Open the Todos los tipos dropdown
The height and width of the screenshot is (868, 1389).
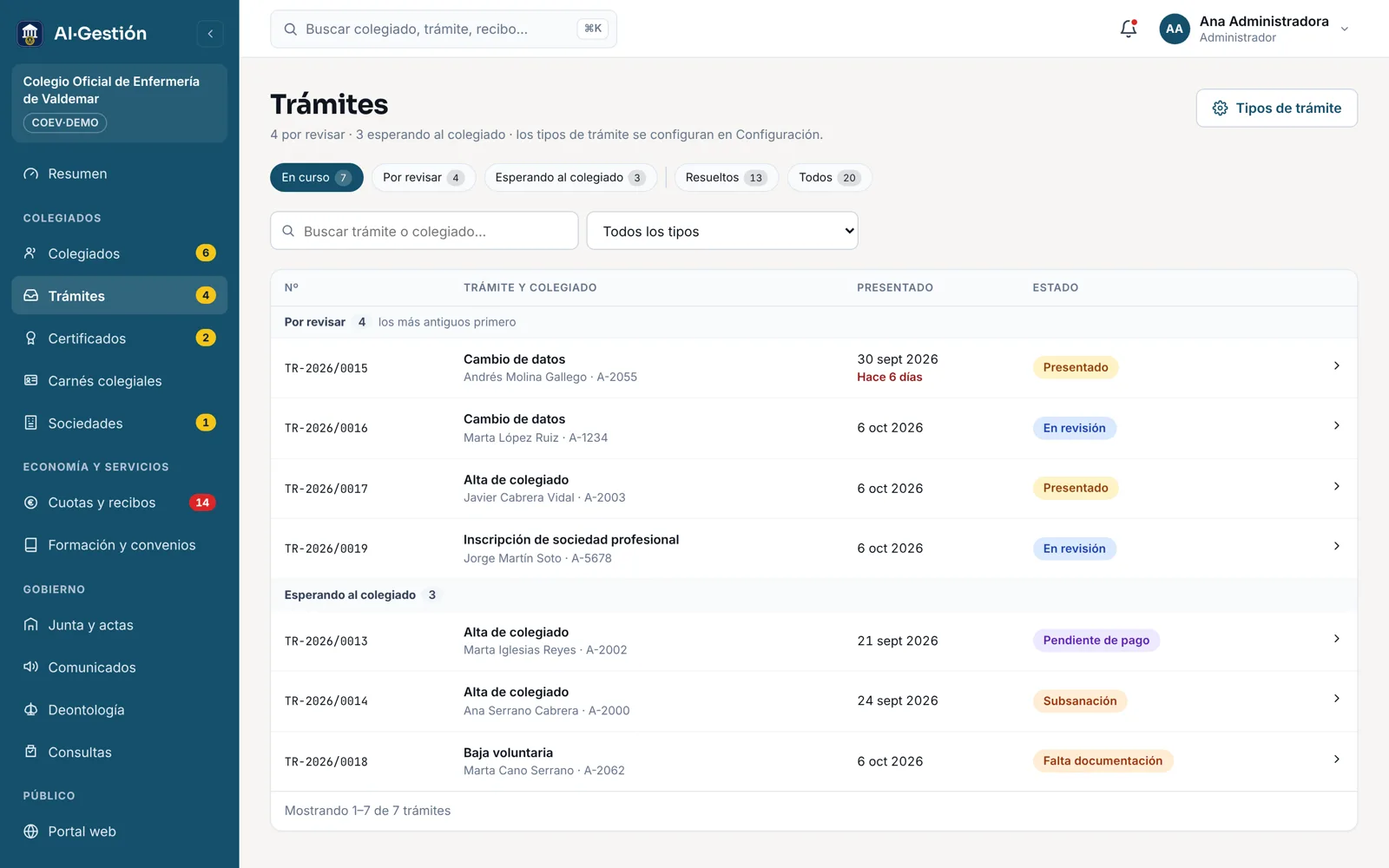click(722, 231)
